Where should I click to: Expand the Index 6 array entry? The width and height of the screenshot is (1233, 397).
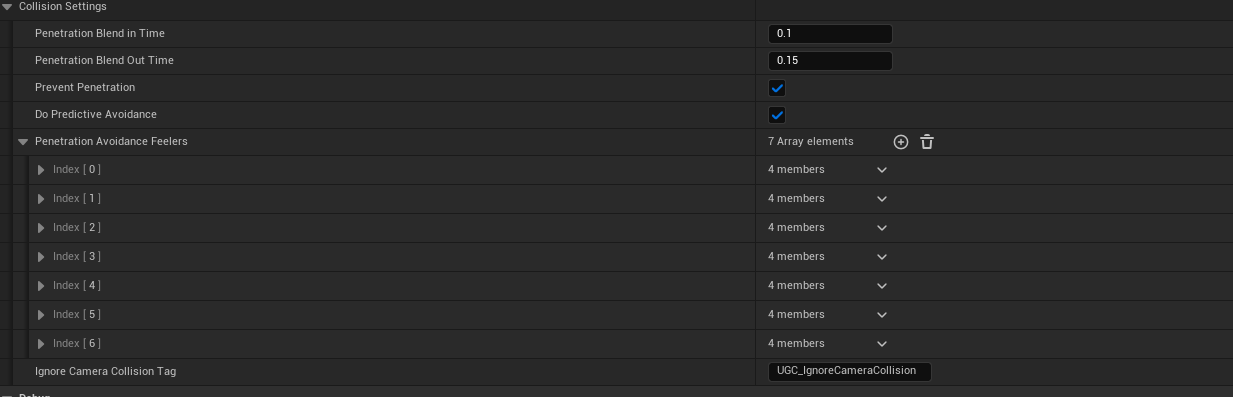[41, 344]
